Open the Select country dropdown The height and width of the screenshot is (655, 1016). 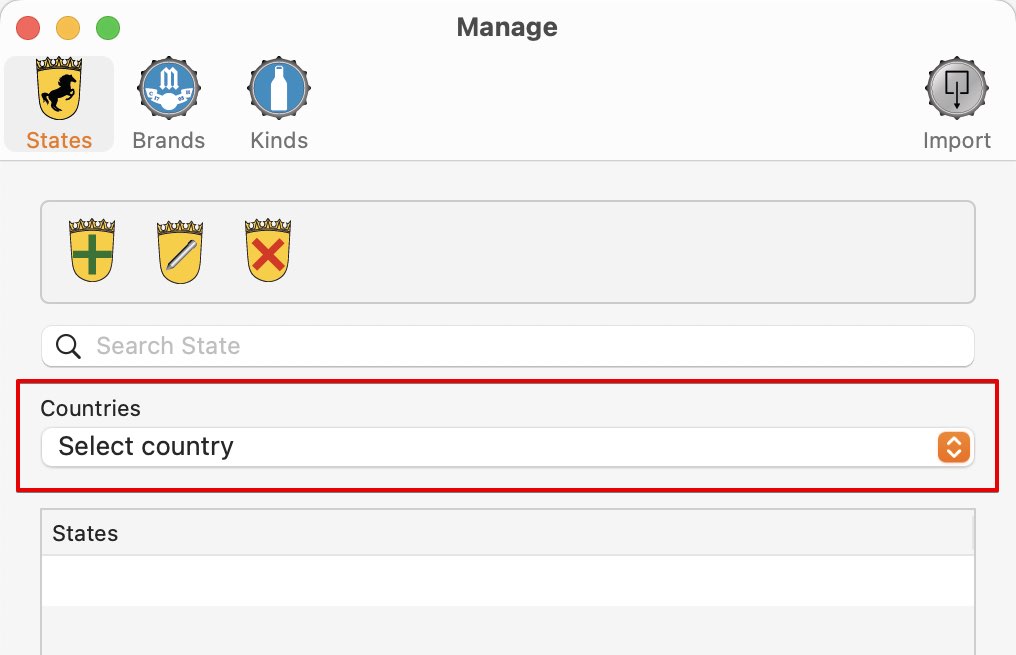click(x=508, y=447)
